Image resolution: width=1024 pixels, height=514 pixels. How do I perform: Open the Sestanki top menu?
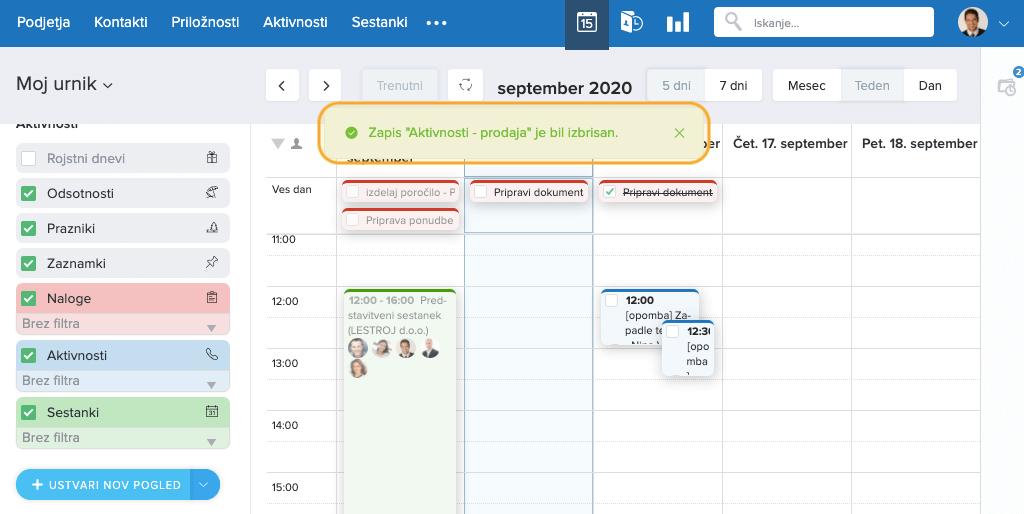point(379,22)
